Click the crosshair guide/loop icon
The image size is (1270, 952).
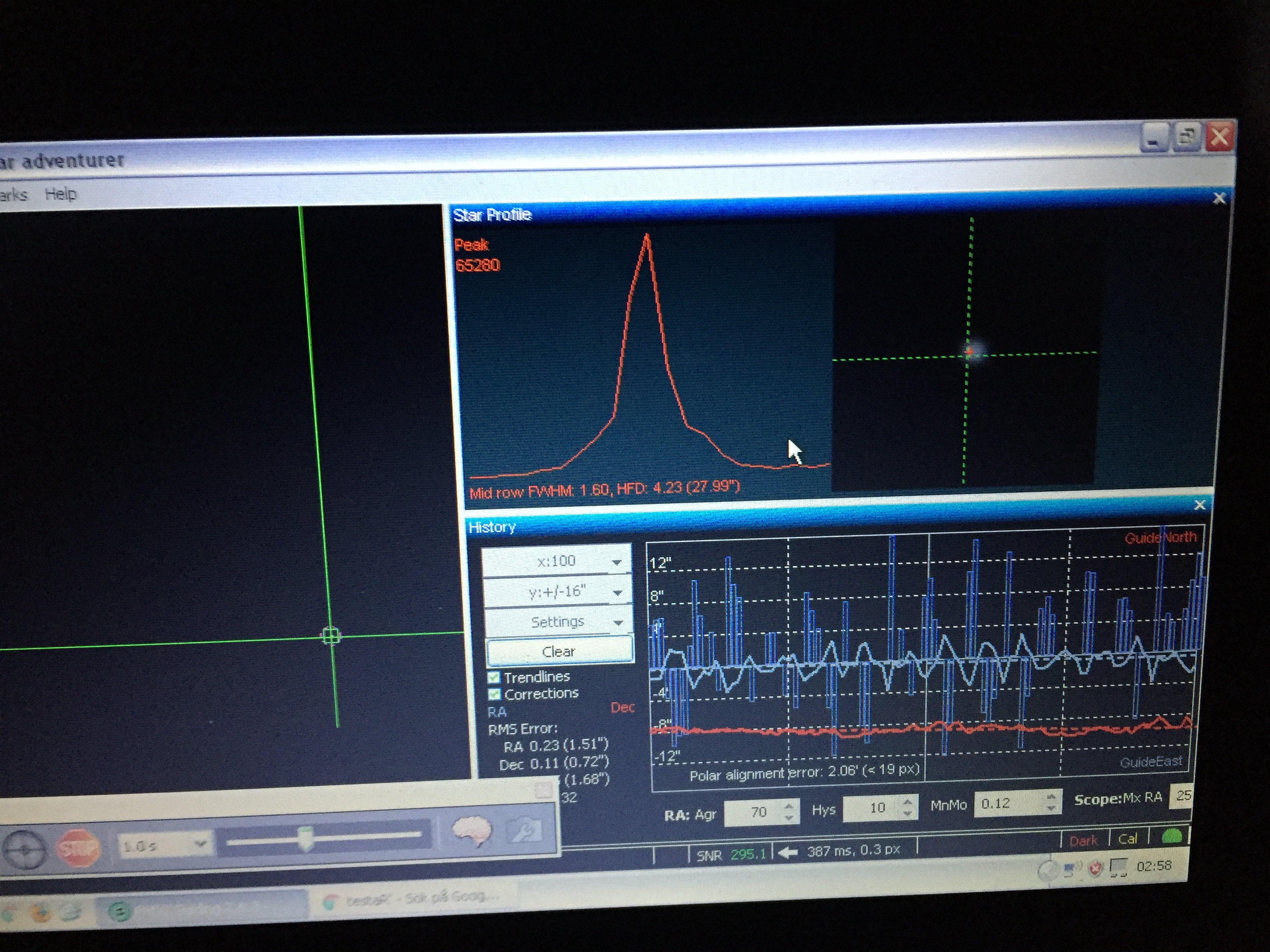pos(24,850)
